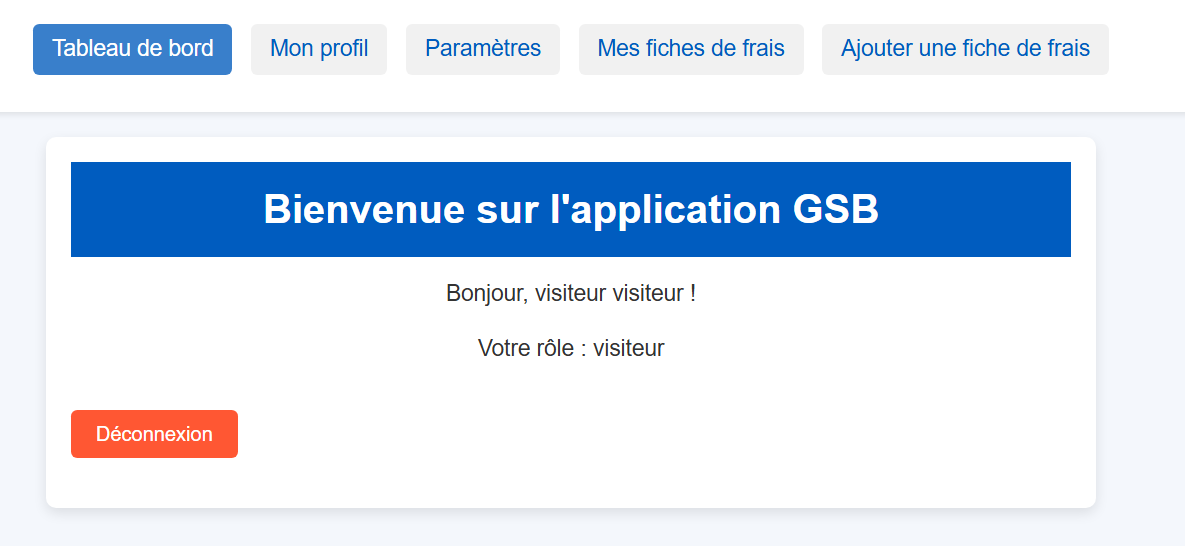This screenshot has height=546, width=1185.
Task: Select Ajouter une fiche de frais
Action: pyautogui.click(x=965, y=49)
